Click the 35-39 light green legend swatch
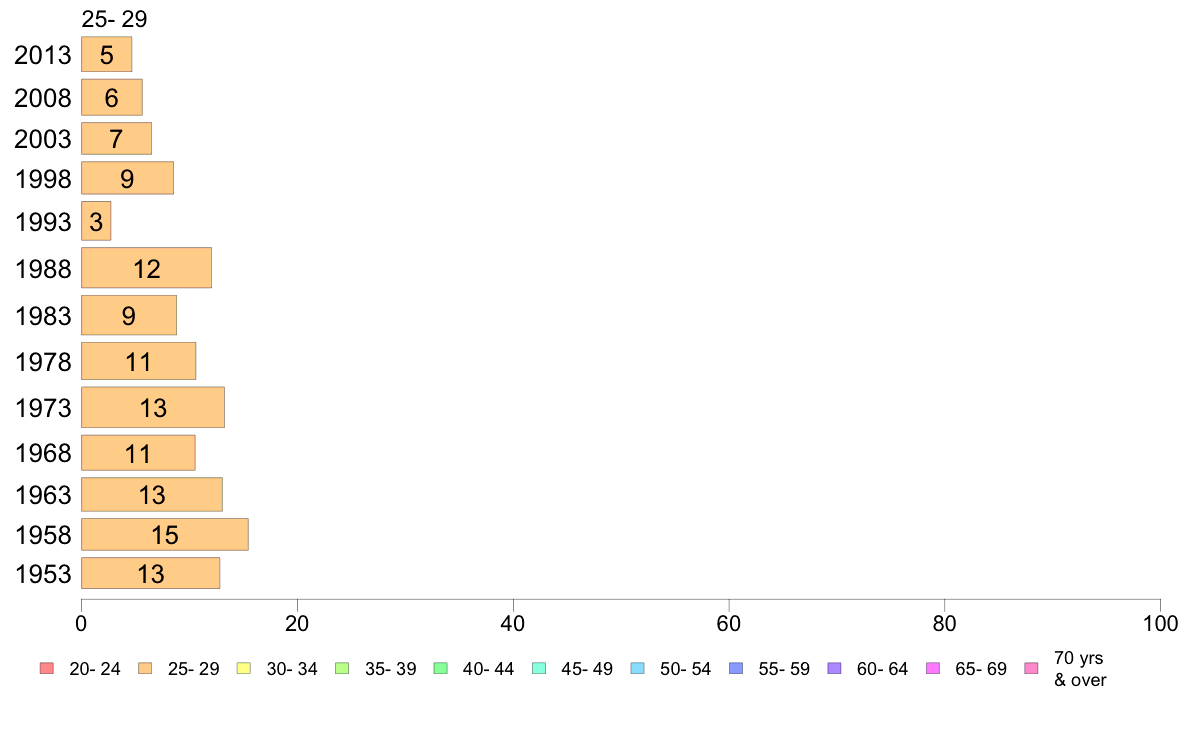1188x736 pixels. pos(342,668)
